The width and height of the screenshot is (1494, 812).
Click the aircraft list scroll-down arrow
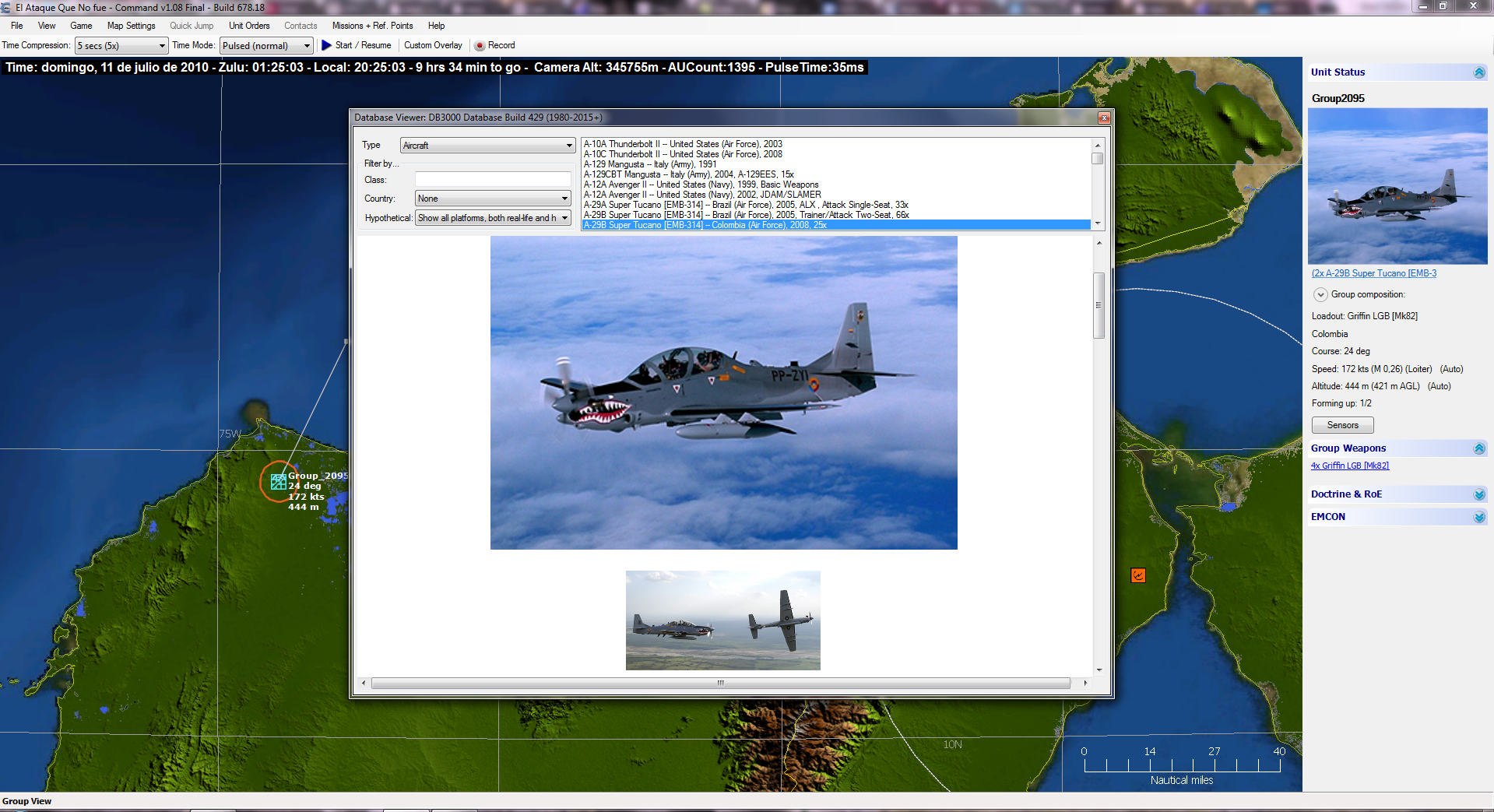coord(1098,223)
